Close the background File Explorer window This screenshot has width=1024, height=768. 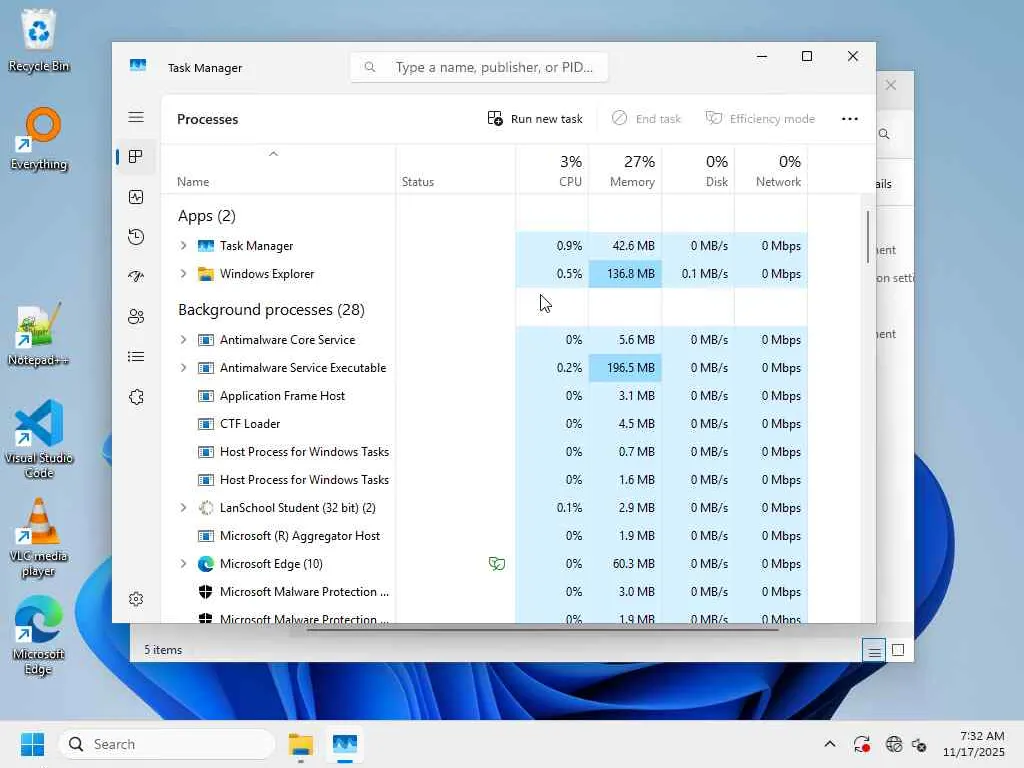coord(891,85)
